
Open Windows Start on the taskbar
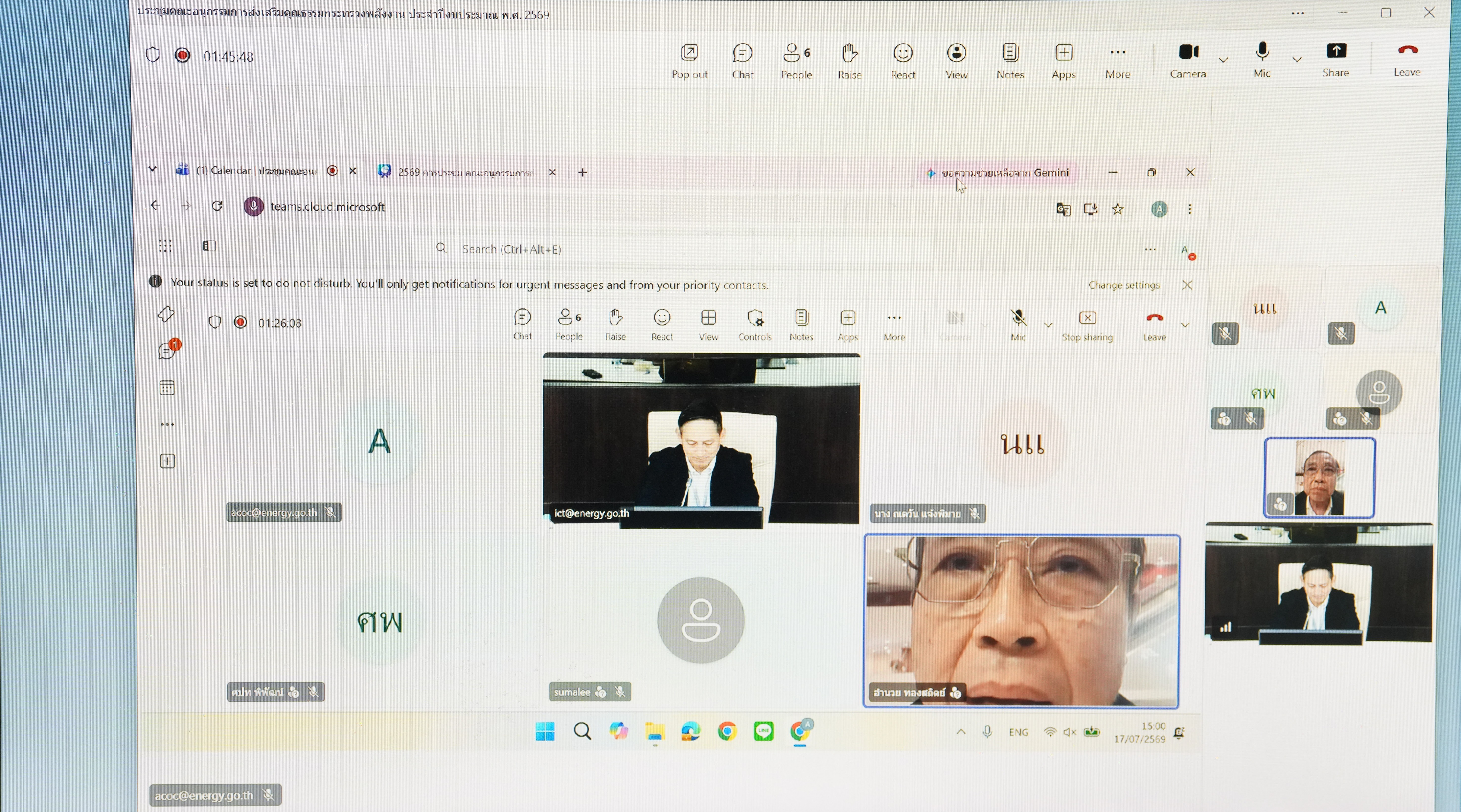tap(545, 731)
